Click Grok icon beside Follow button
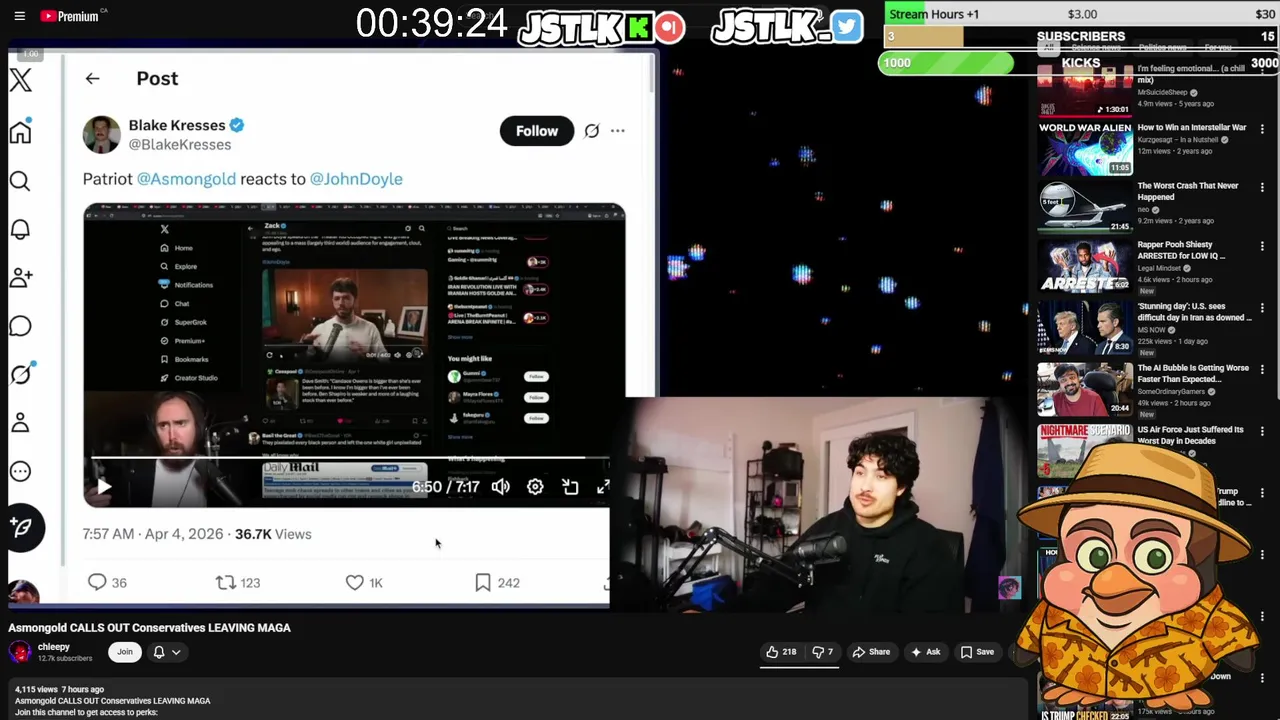1280x720 pixels. [592, 131]
